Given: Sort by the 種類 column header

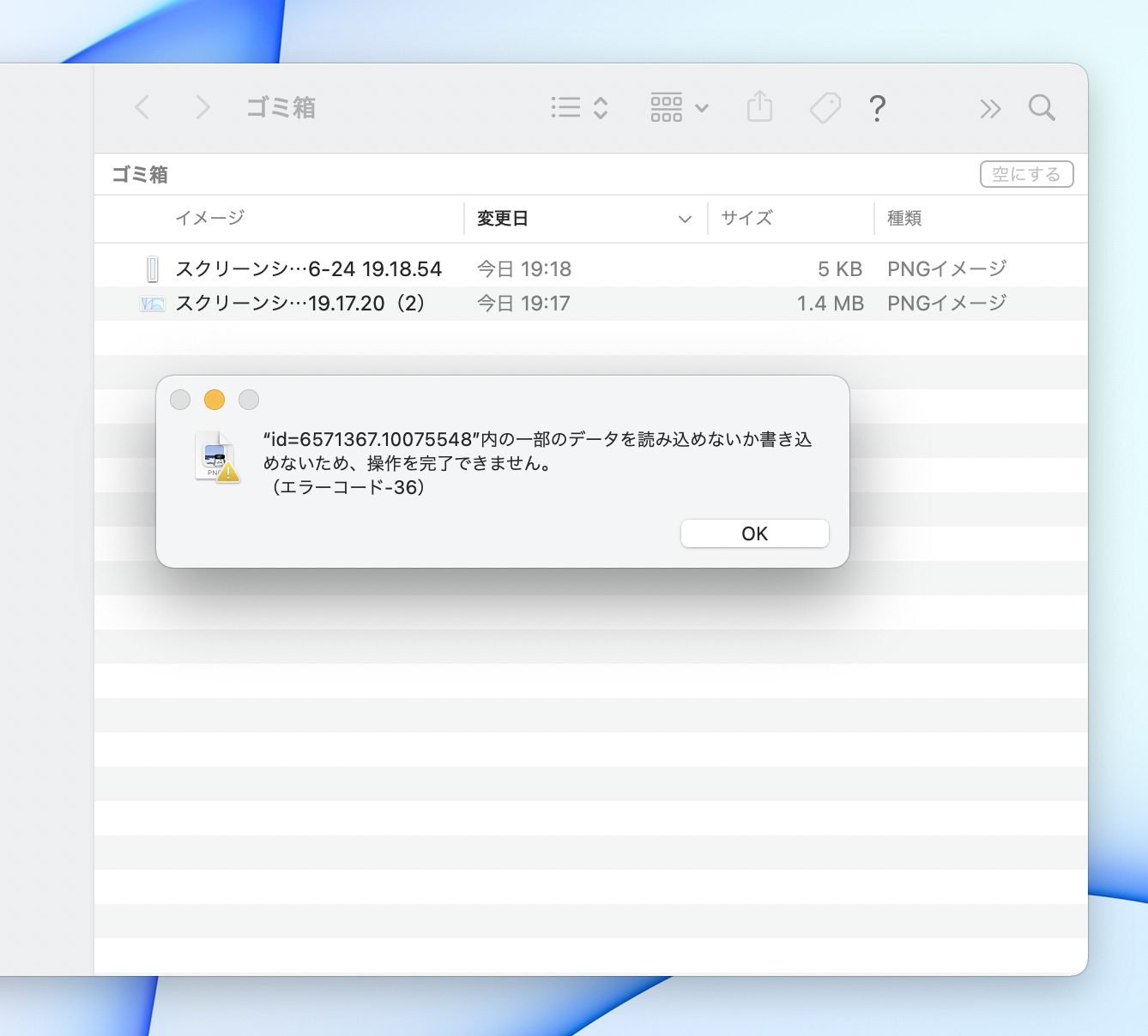Looking at the screenshot, I should click(x=904, y=219).
